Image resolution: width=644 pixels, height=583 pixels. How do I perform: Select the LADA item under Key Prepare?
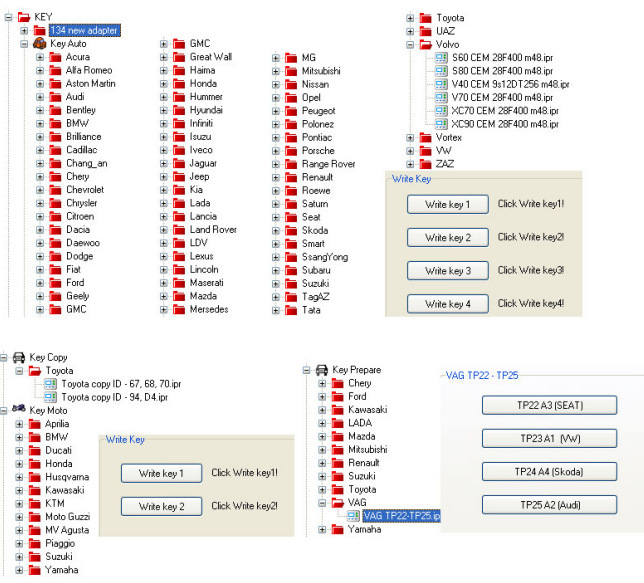pos(360,423)
